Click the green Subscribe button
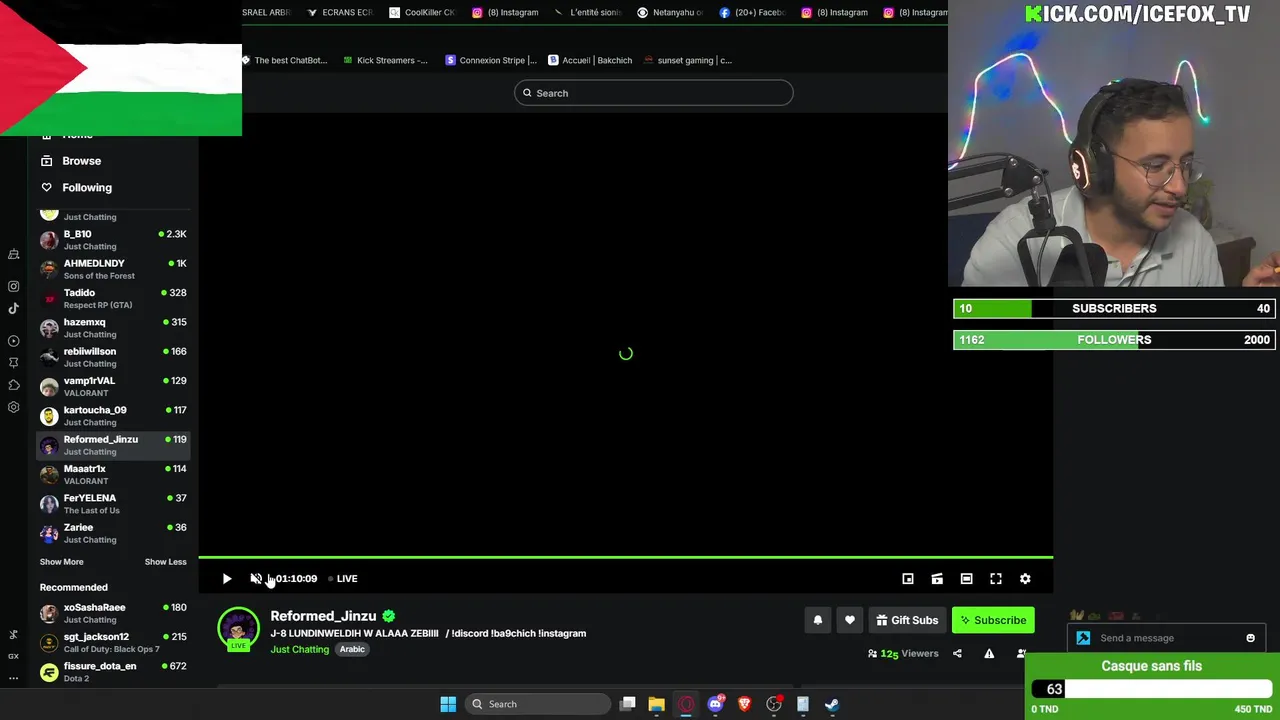 point(993,620)
